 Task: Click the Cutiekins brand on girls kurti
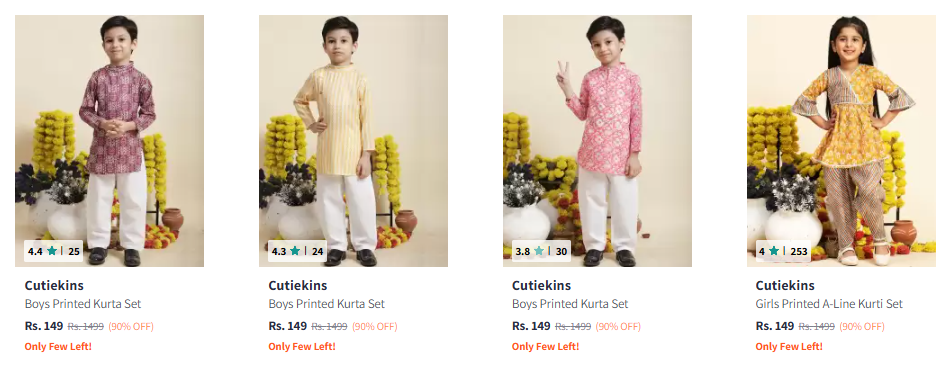785,285
